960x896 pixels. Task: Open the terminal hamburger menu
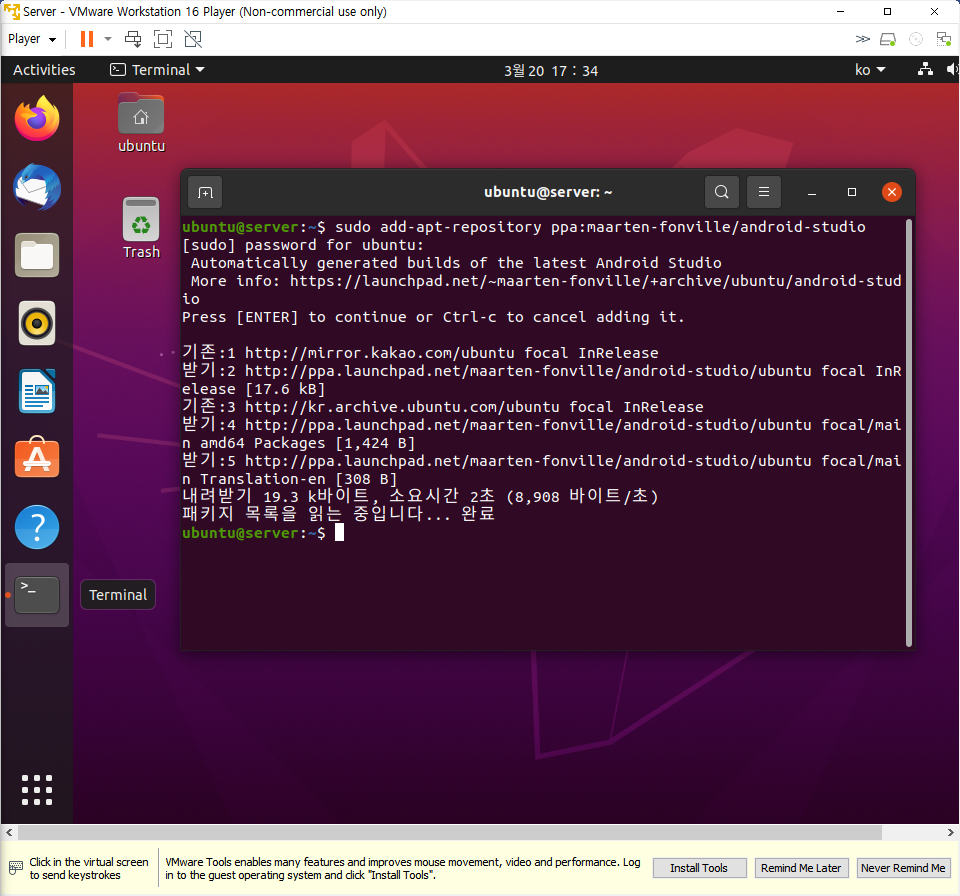point(764,192)
